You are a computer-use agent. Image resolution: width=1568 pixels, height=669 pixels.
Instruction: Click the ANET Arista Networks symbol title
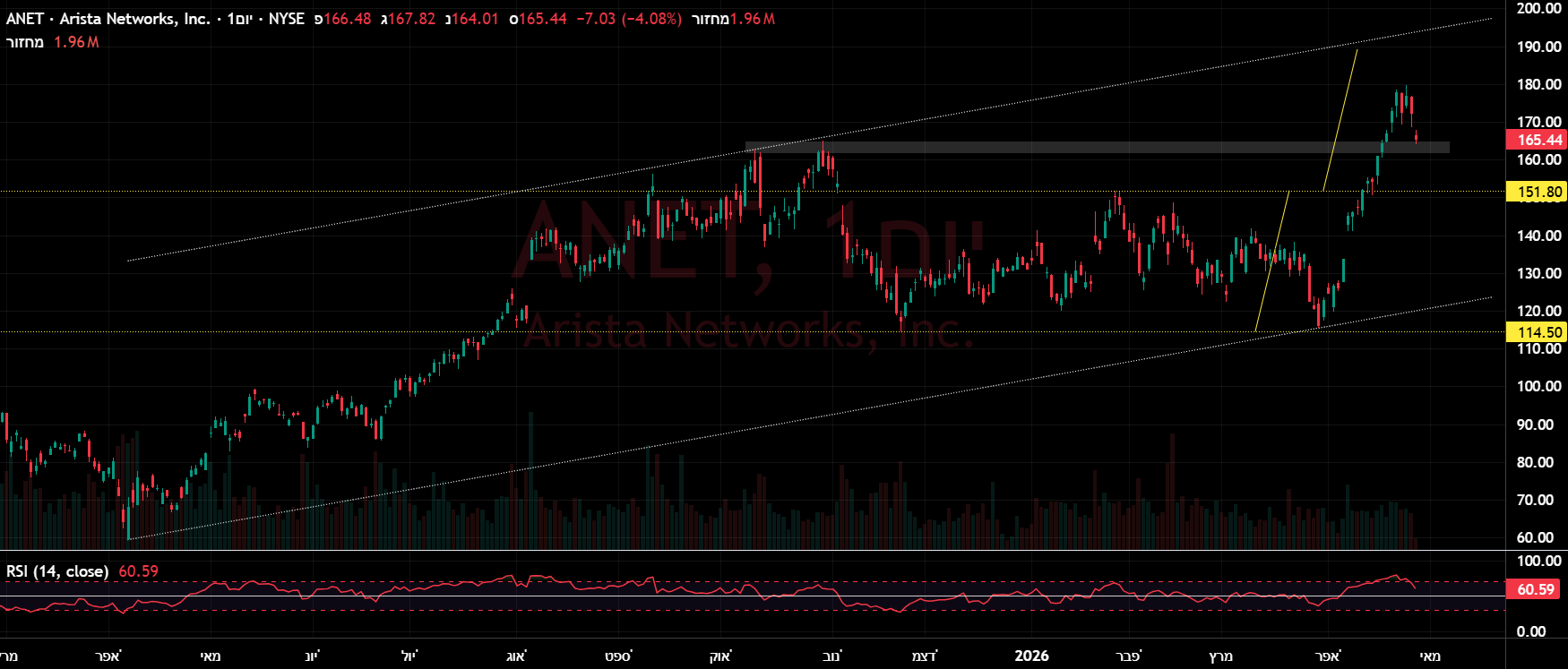click(x=155, y=19)
